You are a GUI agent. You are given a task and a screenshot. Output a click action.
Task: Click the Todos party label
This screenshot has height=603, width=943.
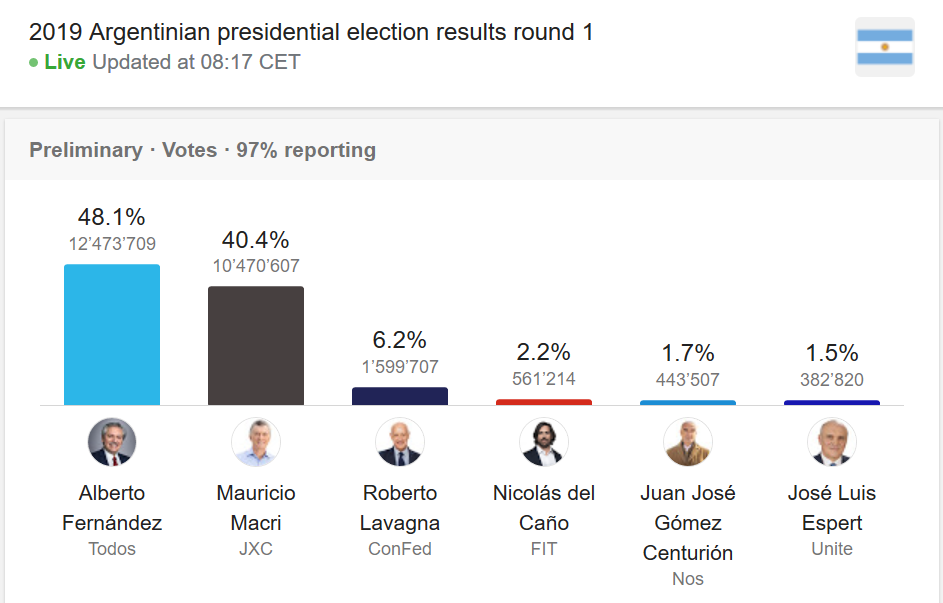(112, 549)
